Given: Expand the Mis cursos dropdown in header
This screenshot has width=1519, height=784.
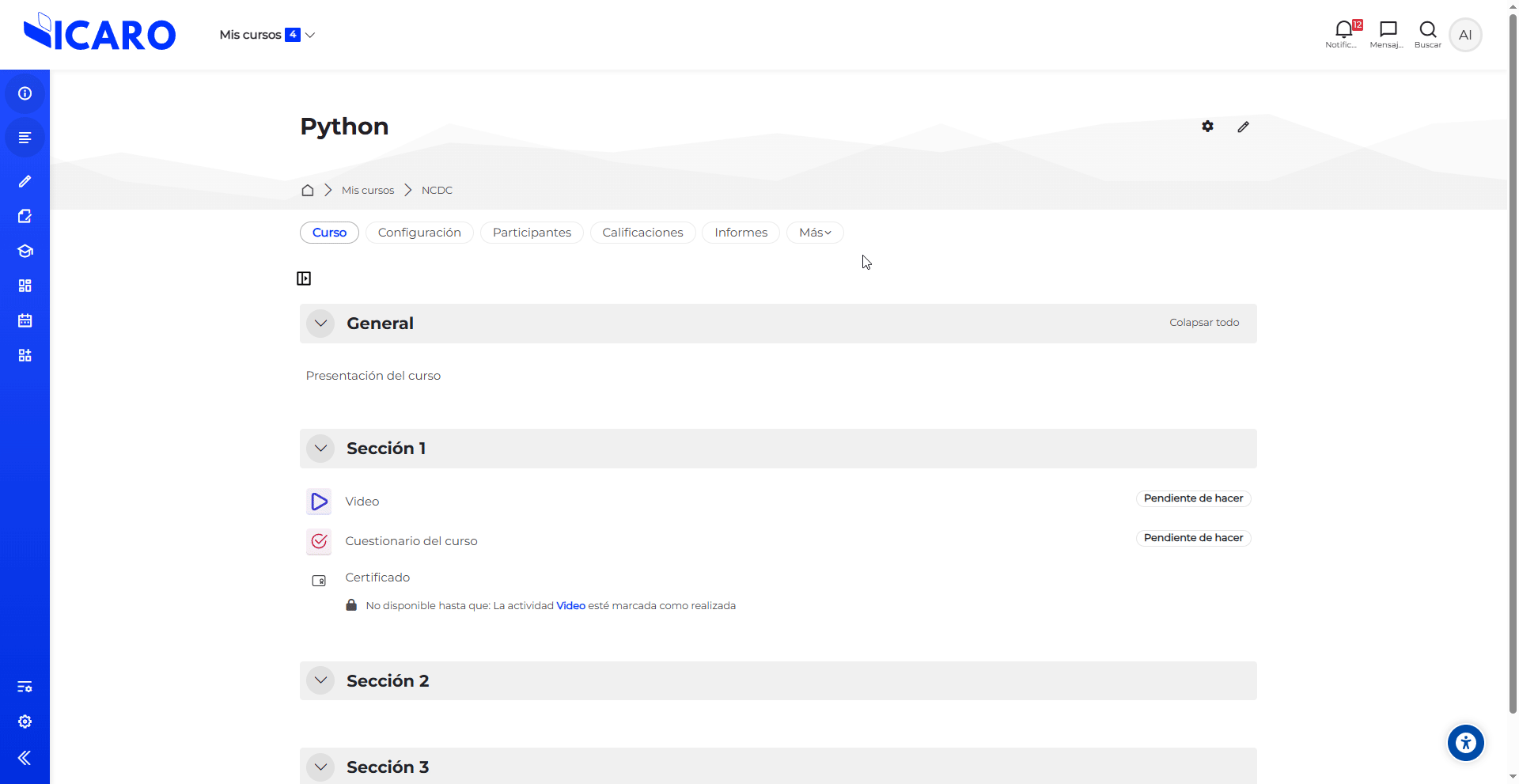Looking at the screenshot, I should tap(267, 35).
